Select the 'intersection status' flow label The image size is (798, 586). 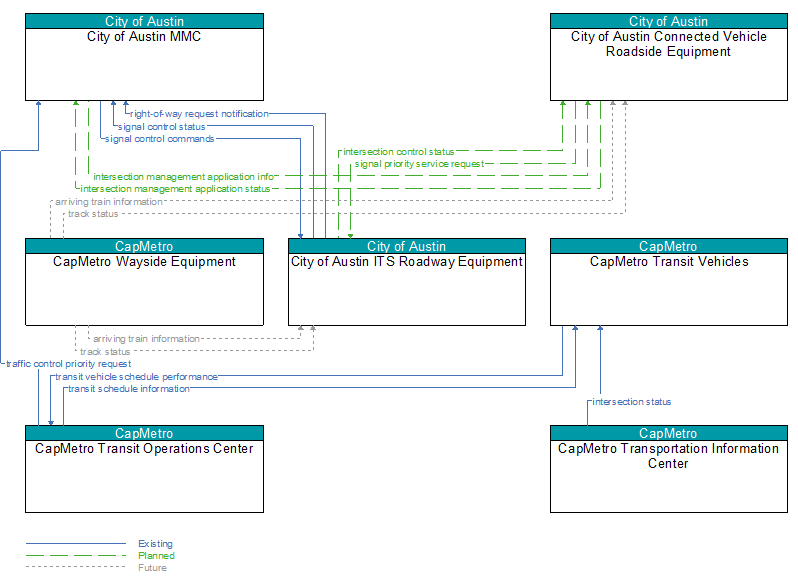coord(632,402)
